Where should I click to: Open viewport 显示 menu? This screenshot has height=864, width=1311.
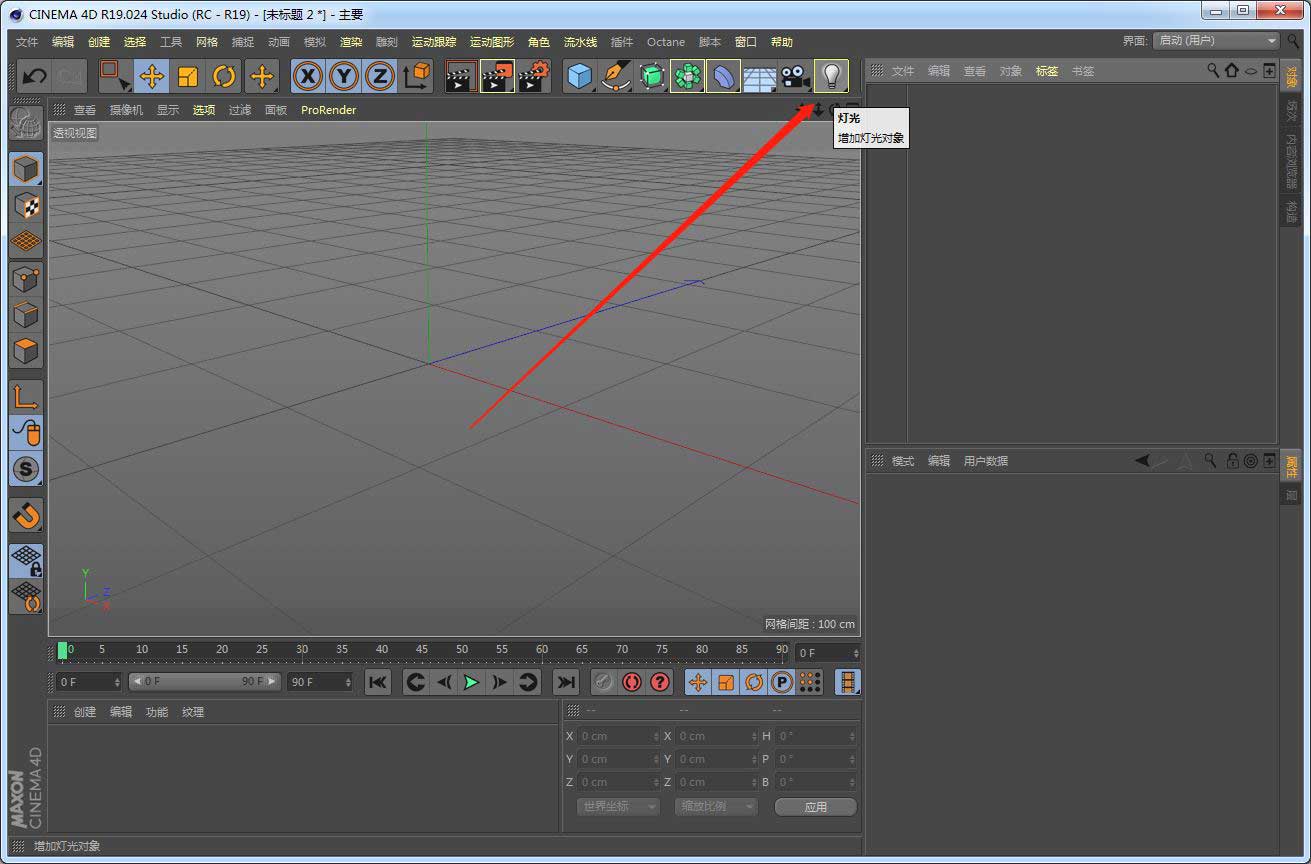coord(168,110)
